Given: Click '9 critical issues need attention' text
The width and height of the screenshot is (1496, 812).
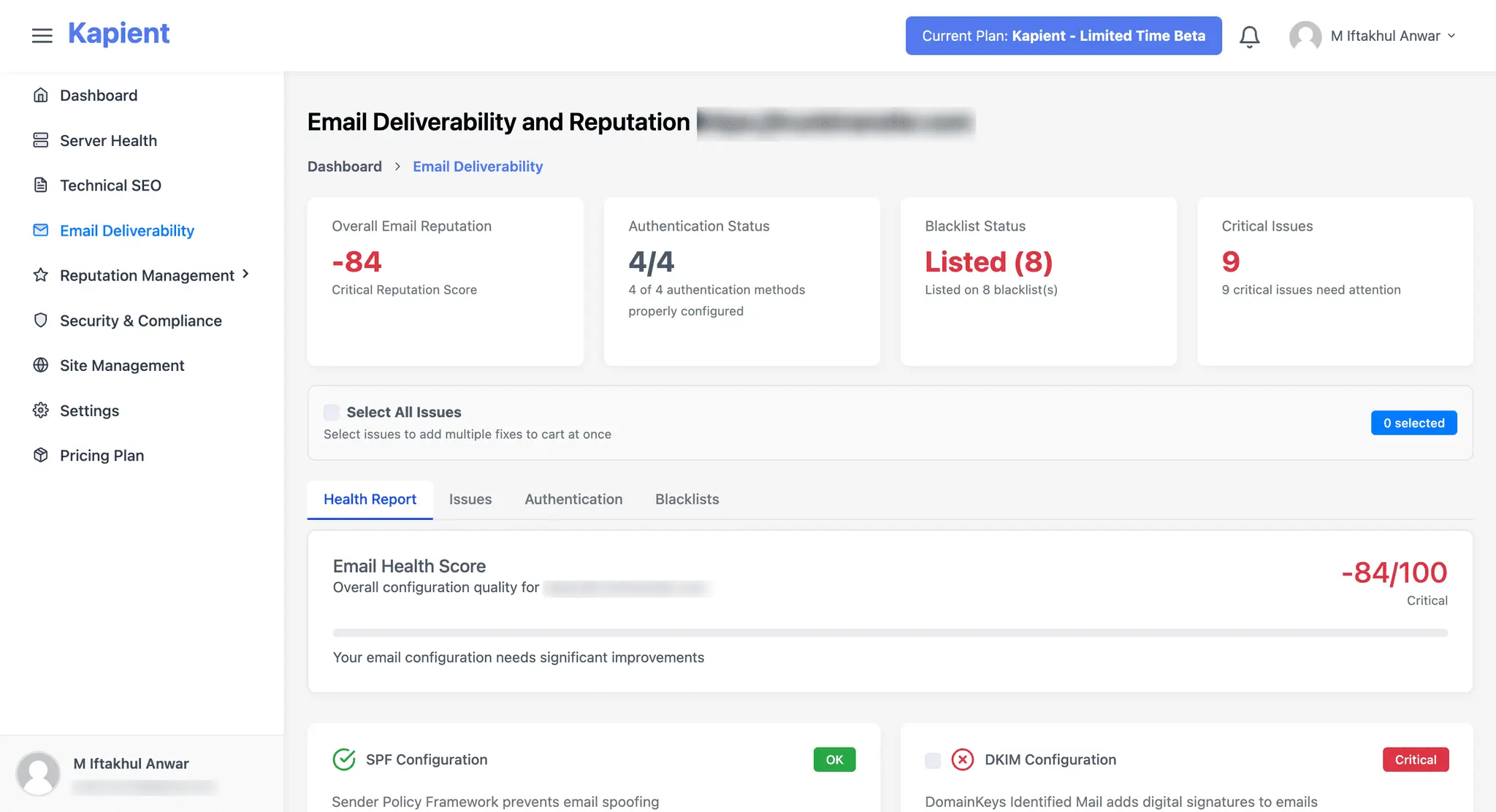Looking at the screenshot, I should tap(1311, 290).
